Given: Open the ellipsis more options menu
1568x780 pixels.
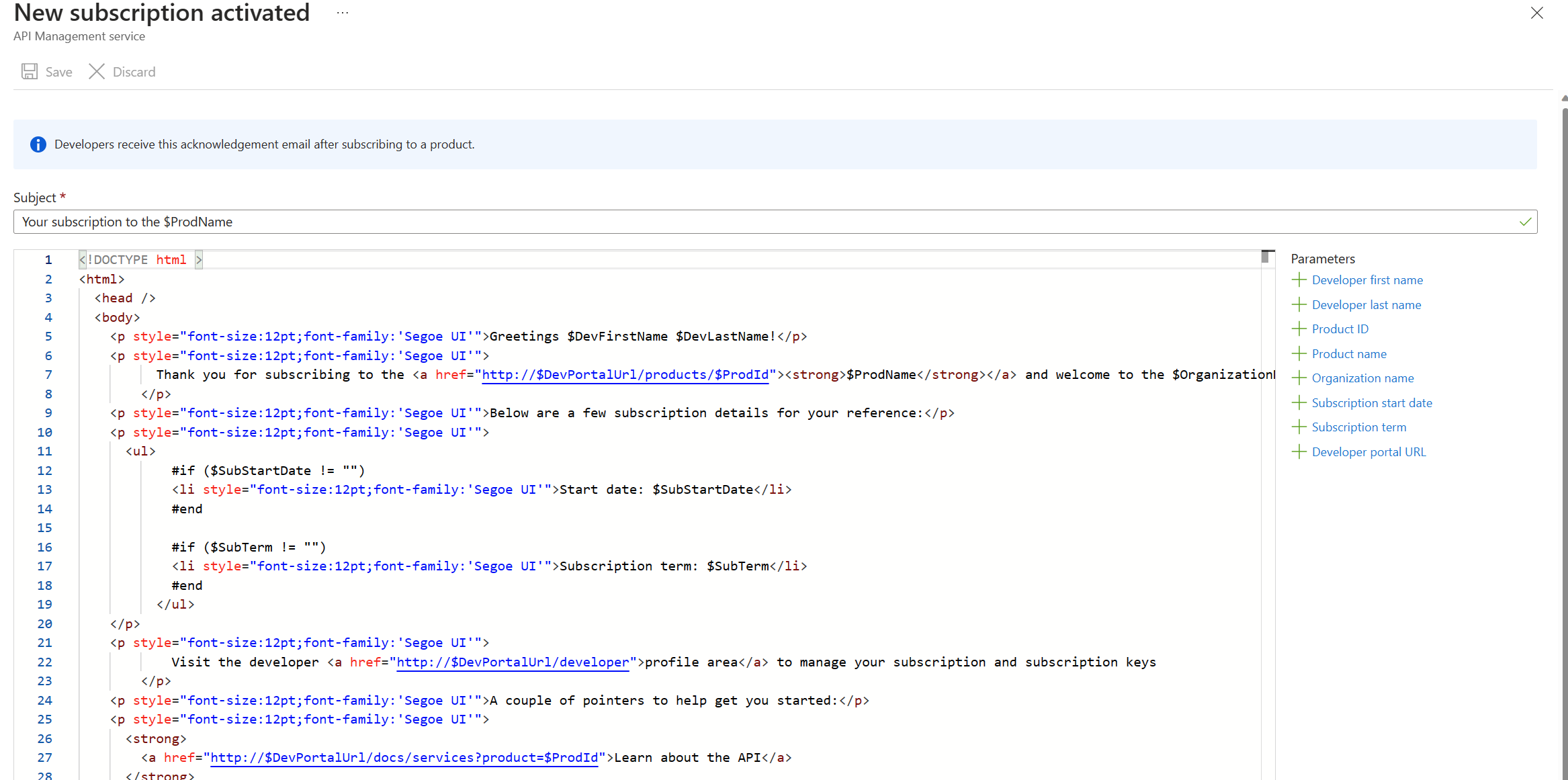Looking at the screenshot, I should point(343,13).
